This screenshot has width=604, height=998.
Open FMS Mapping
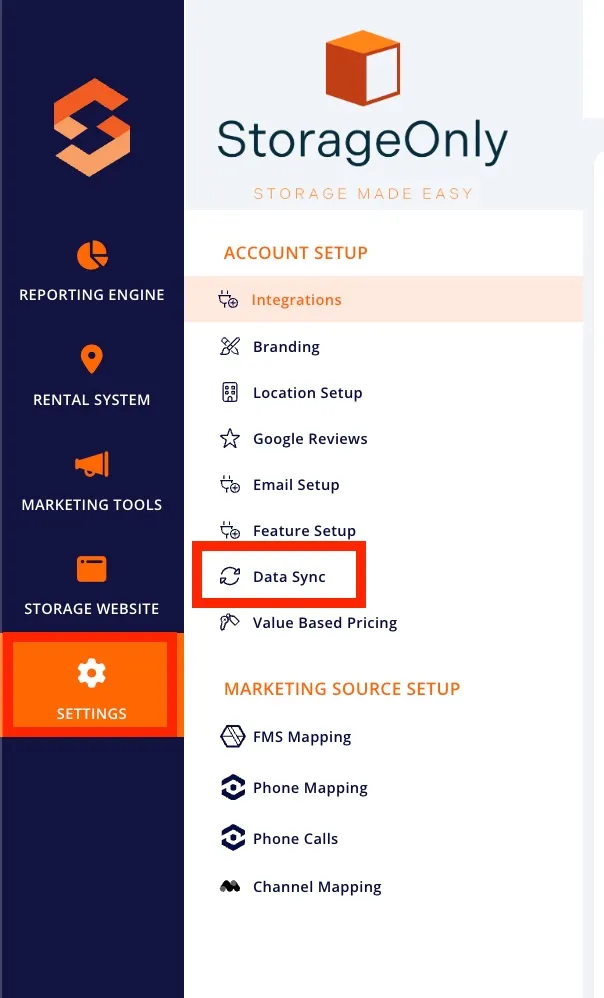pyautogui.click(x=302, y=737)
